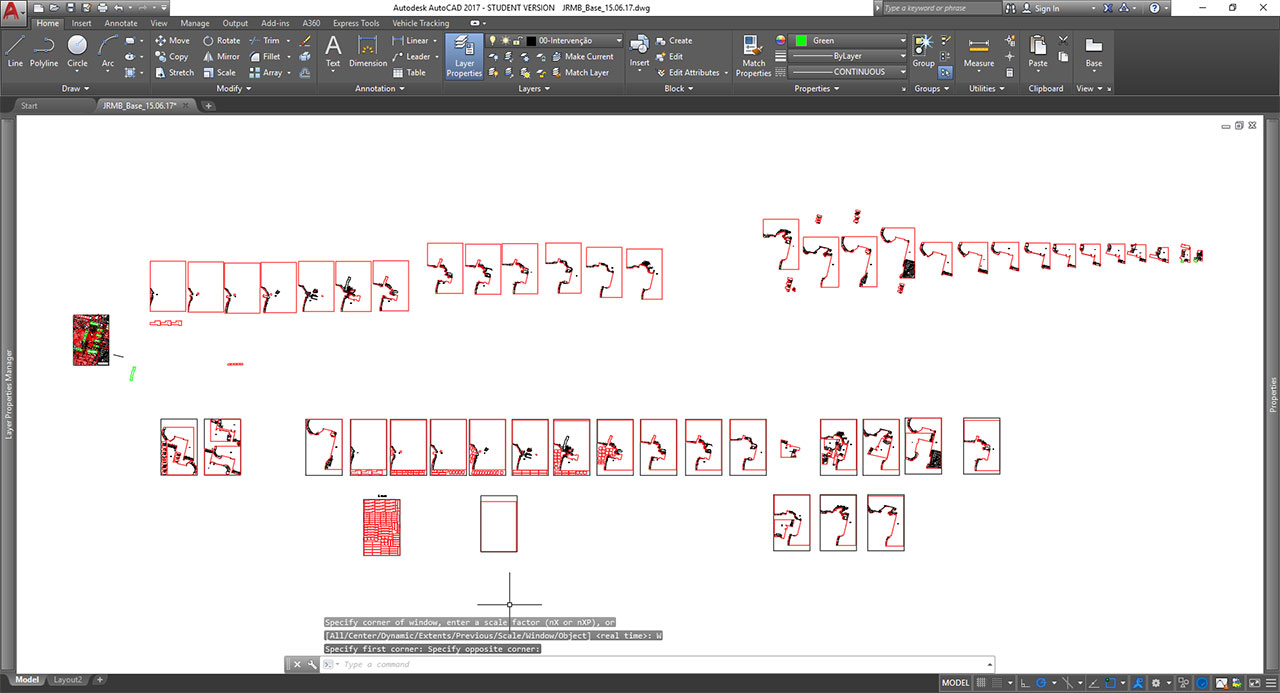Select the Rotate tool
This screenshot has width=1280, height=693.
coord(220,41)
